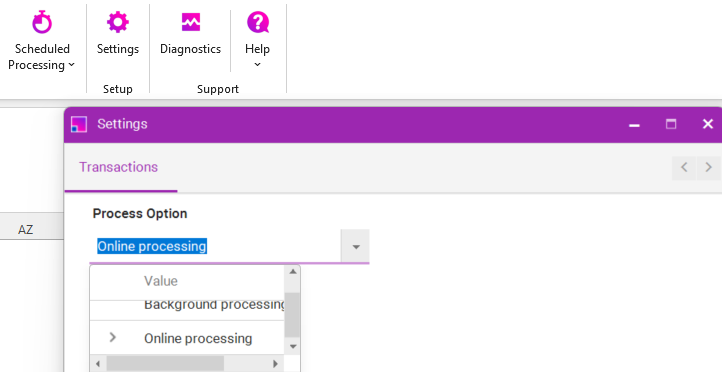The width and height of the screenshot is (722, 372).
Task: Open the Diagnostics chart icon
Action: point(191,22)
